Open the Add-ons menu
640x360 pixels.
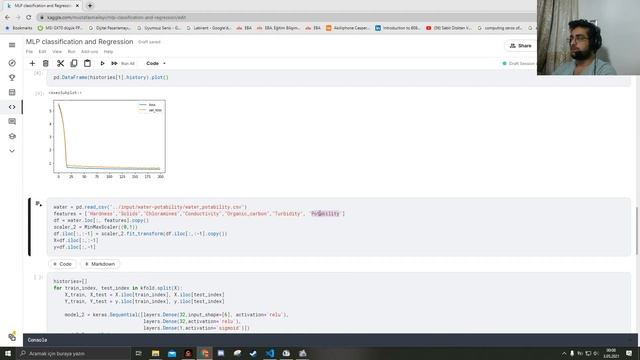(x=89, y=52)
